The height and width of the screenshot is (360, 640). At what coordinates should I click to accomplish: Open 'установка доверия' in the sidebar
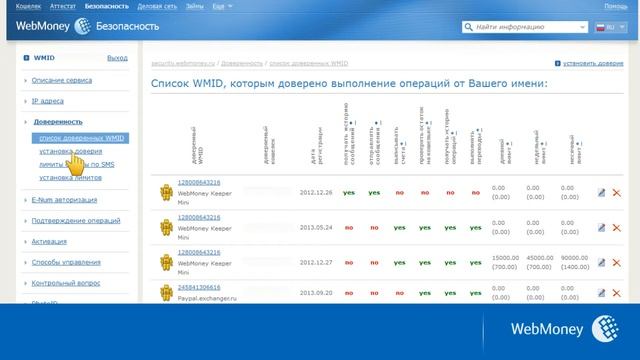[x=71, y=151]
